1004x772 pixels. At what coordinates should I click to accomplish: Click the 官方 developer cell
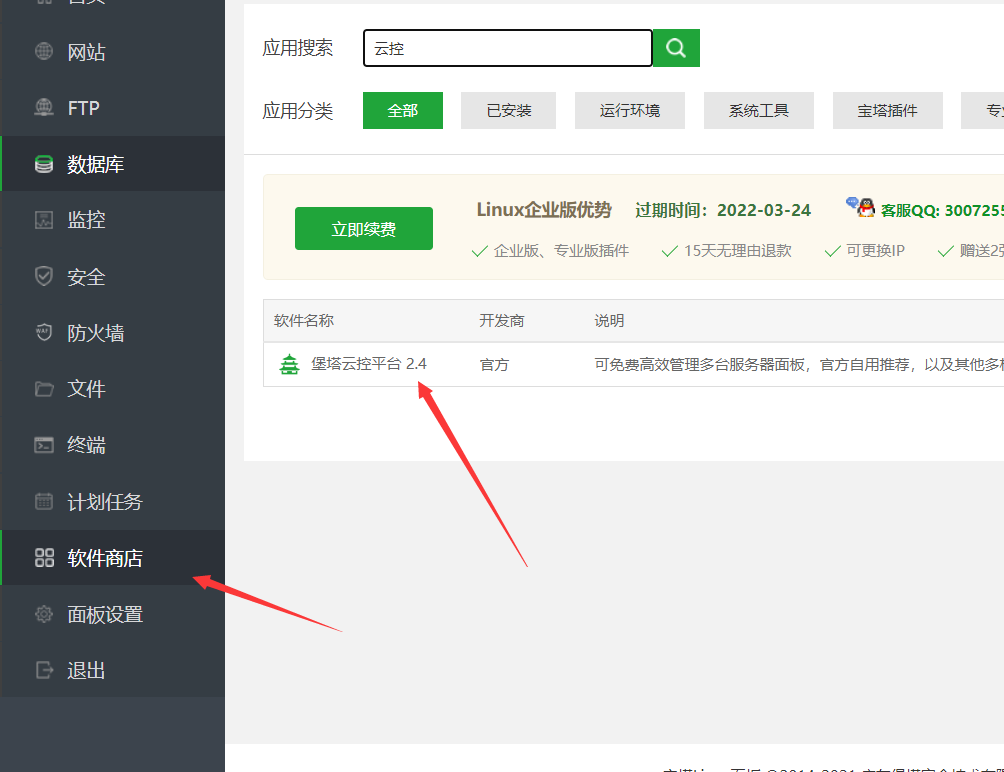(x=494, y=365)
